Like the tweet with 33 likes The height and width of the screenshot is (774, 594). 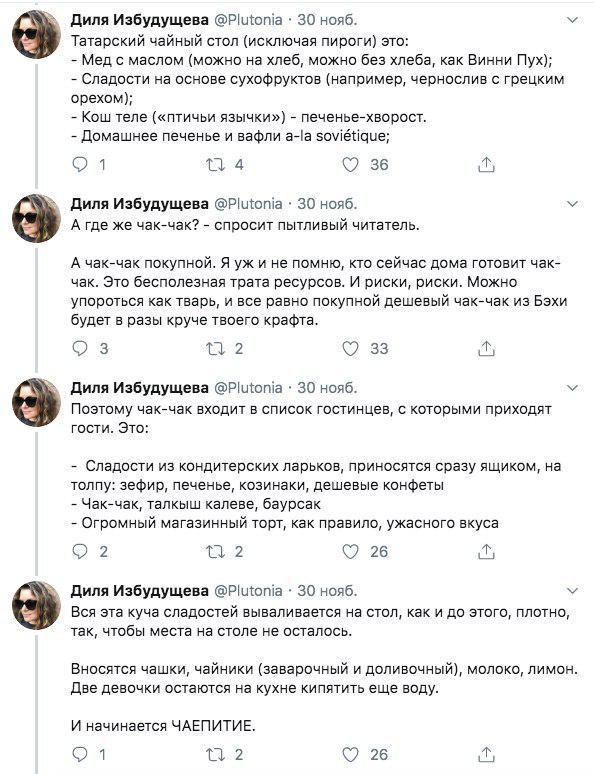(x=350, y=348)
